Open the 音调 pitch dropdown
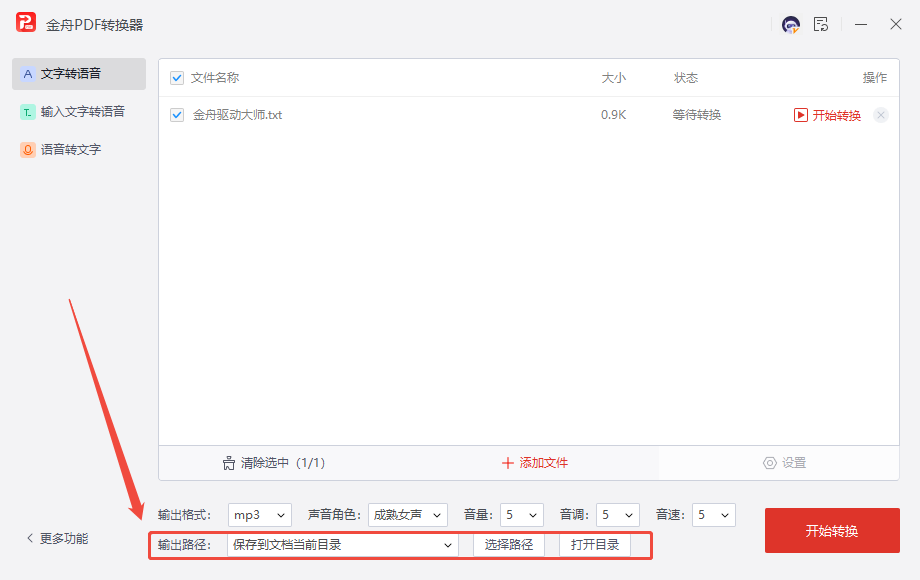 coord(617,515)
